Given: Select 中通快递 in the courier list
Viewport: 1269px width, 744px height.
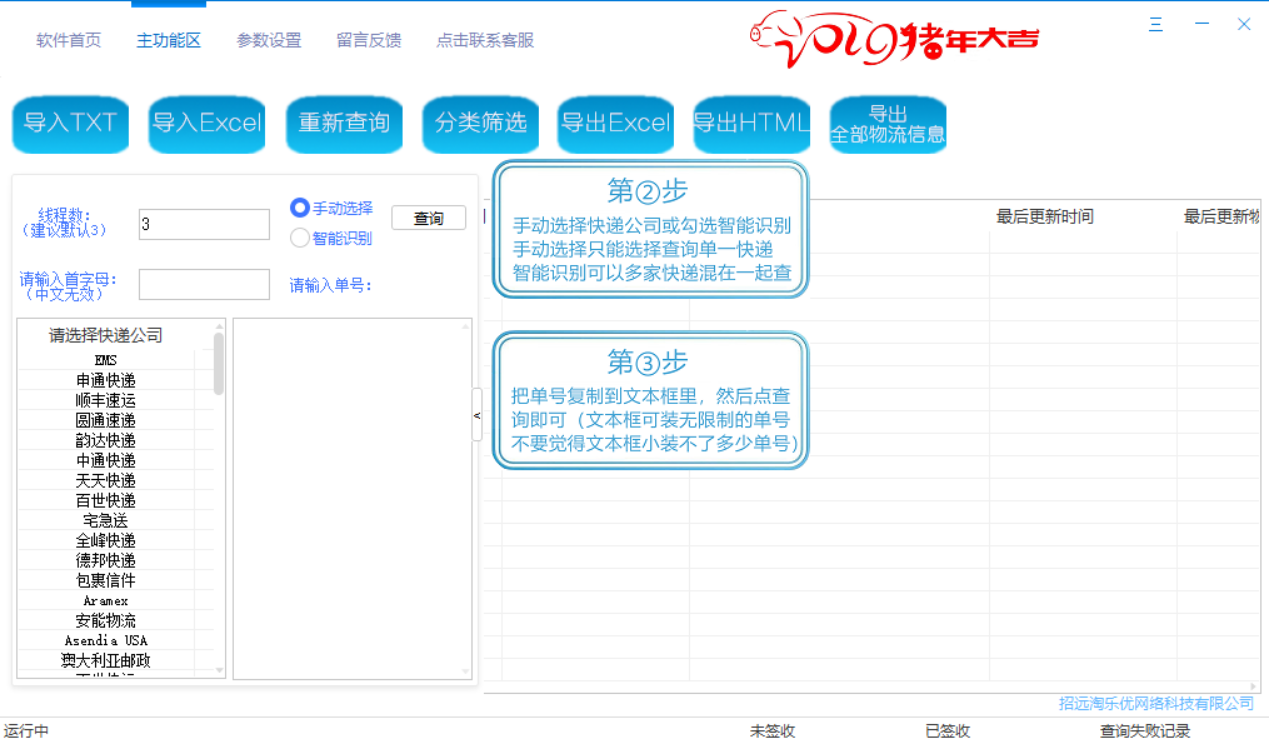Looking at the screenshot, I should (106, 460).
